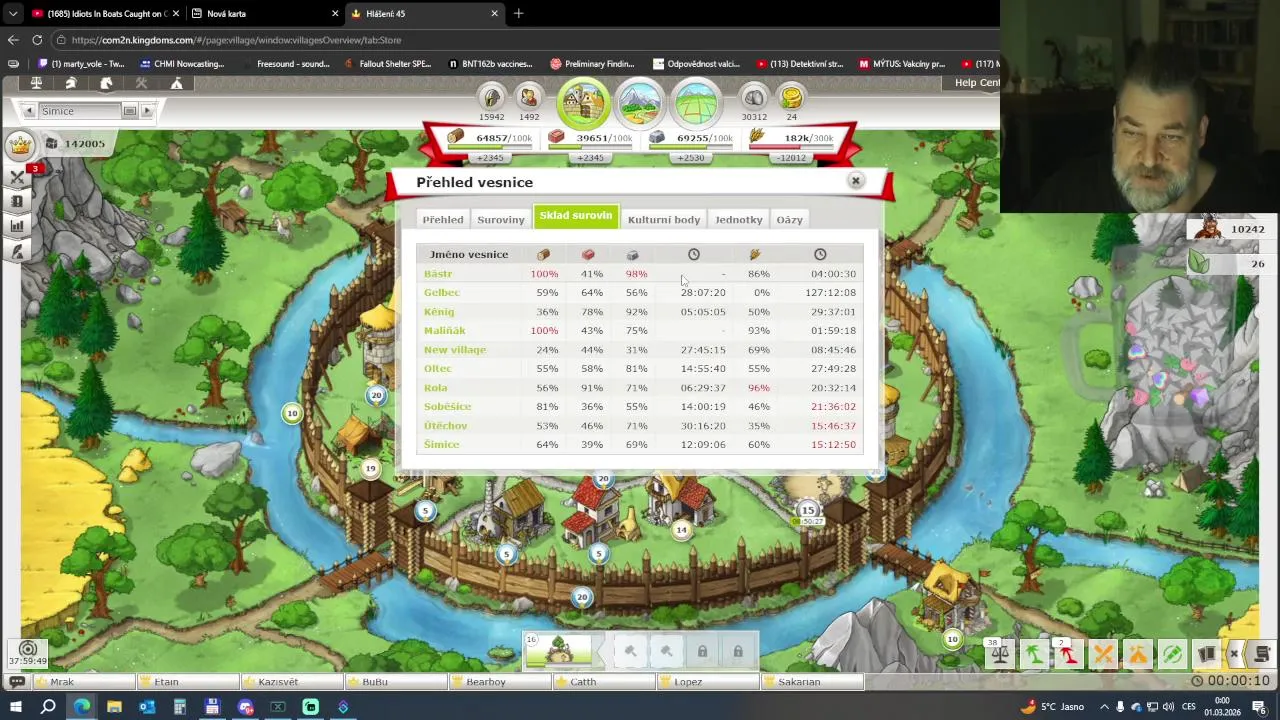Open crossed swords reports icon with badge 3
The height and width of the screenshot is (720, 1280).
tap(17, 177)
